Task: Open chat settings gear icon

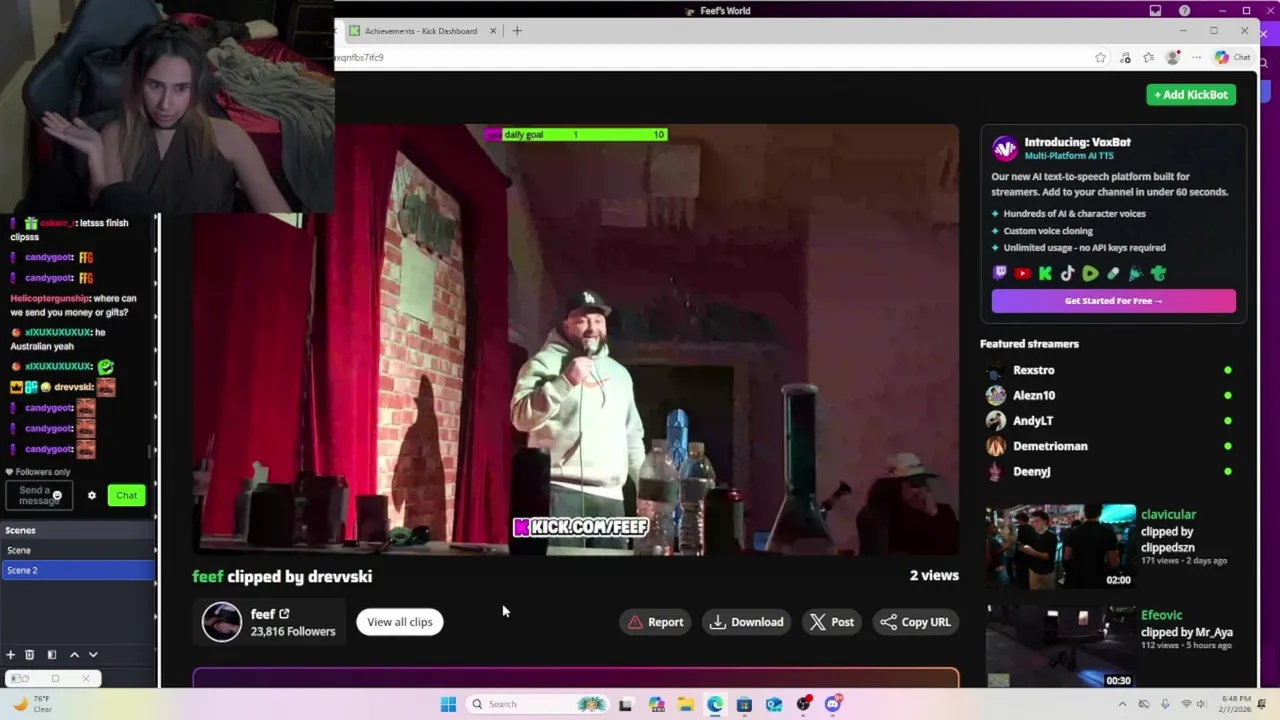Action: (92, 495)
